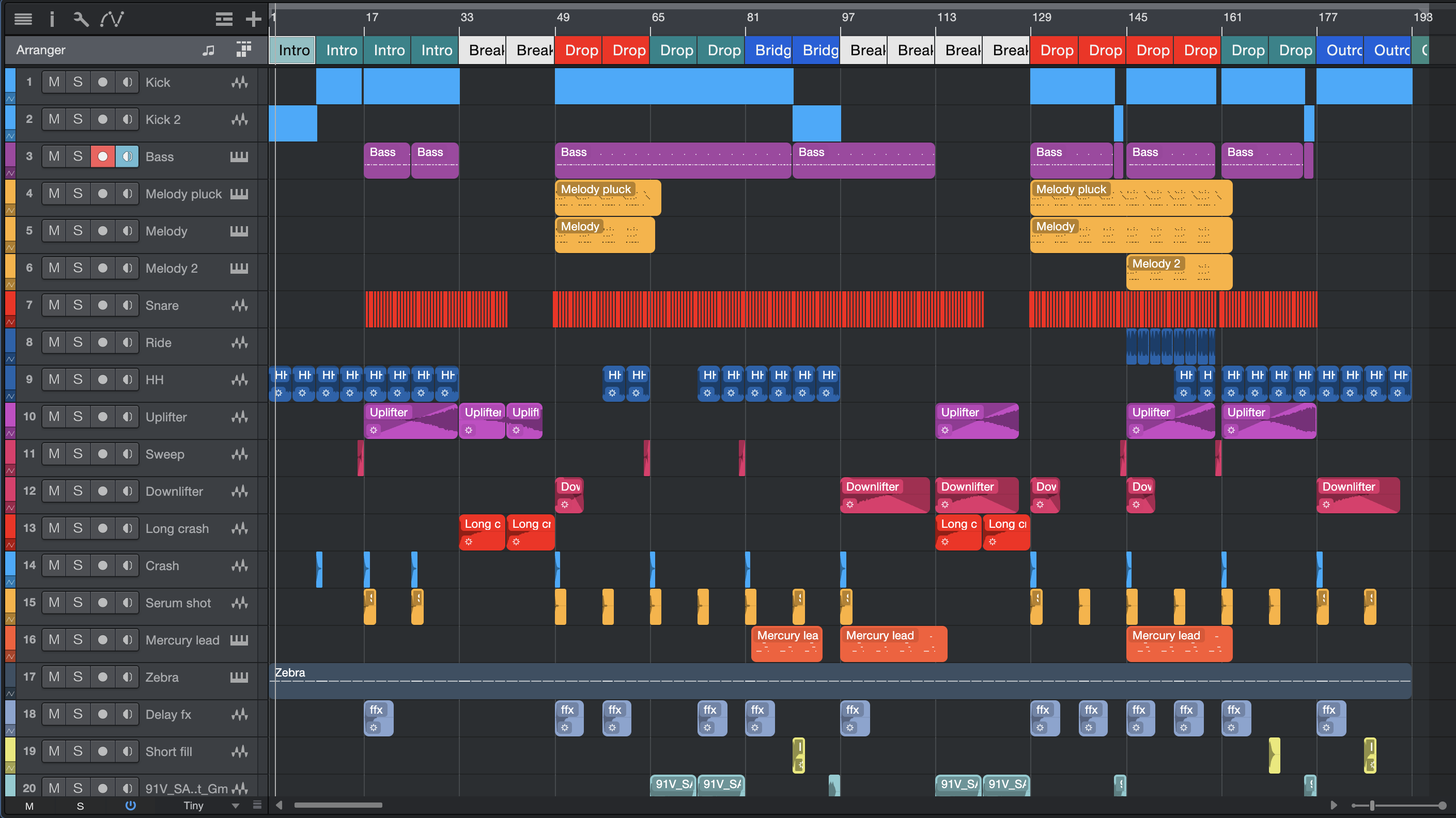The width and height of the screenshot is (1456, 818).
Task: Click the Arranger track note icon
Action: tap(209, 50)
